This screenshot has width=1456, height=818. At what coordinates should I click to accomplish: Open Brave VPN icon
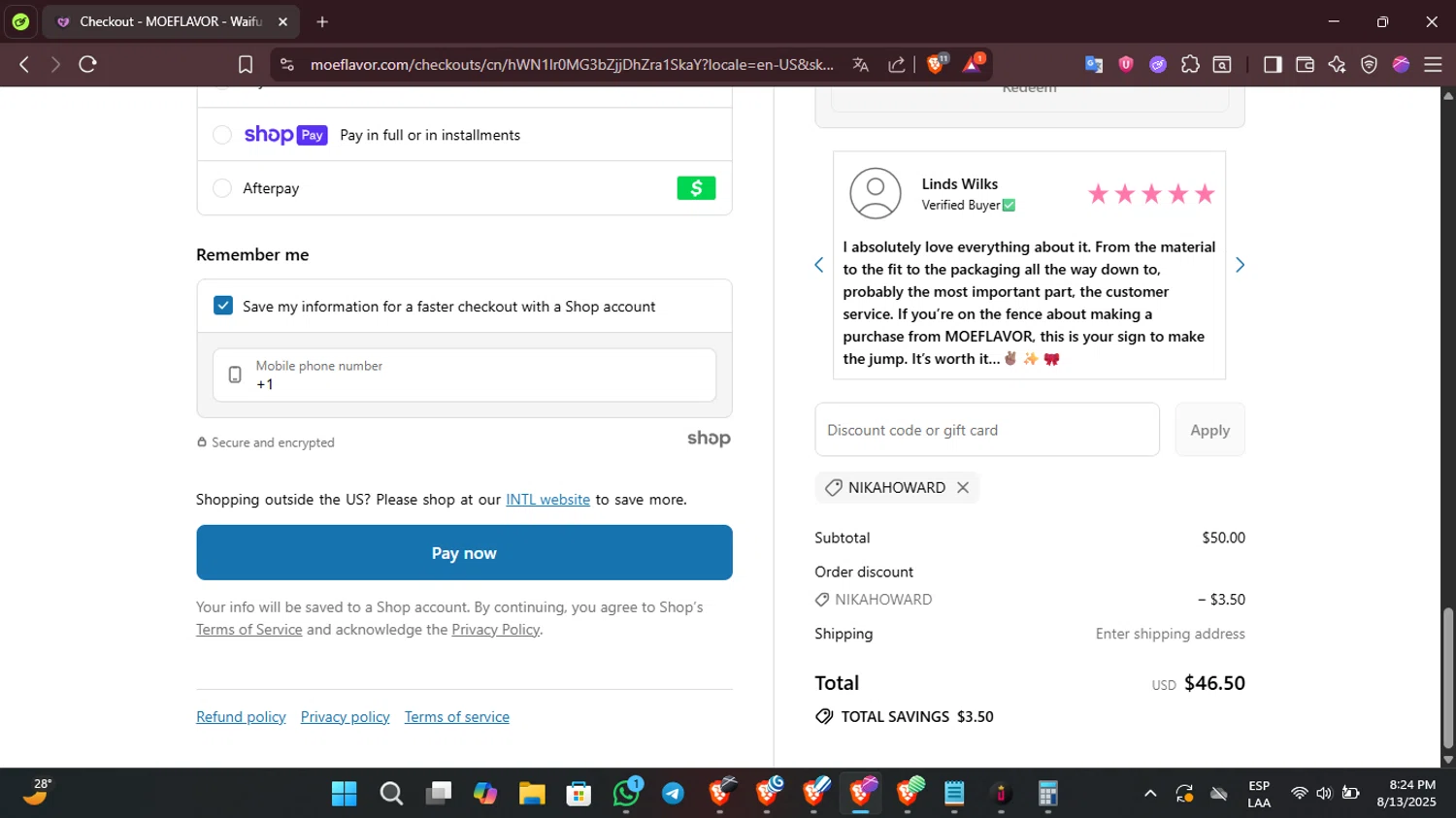pyautogui.click(x=1369, y=64)
